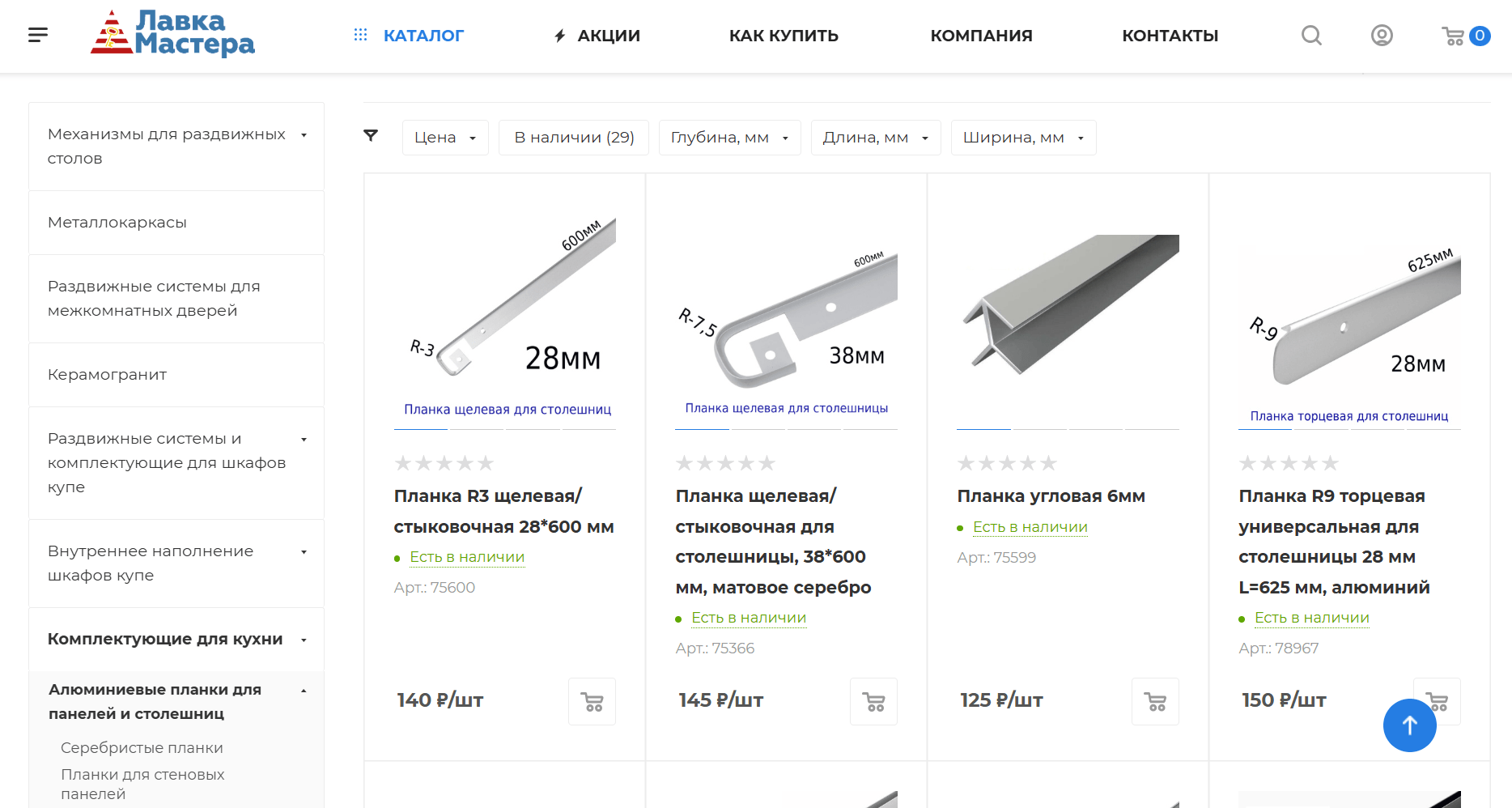Expand the Ширина, мм filter dropdown
Screen dimensions: 1512x808
[x=1023, y=138]
